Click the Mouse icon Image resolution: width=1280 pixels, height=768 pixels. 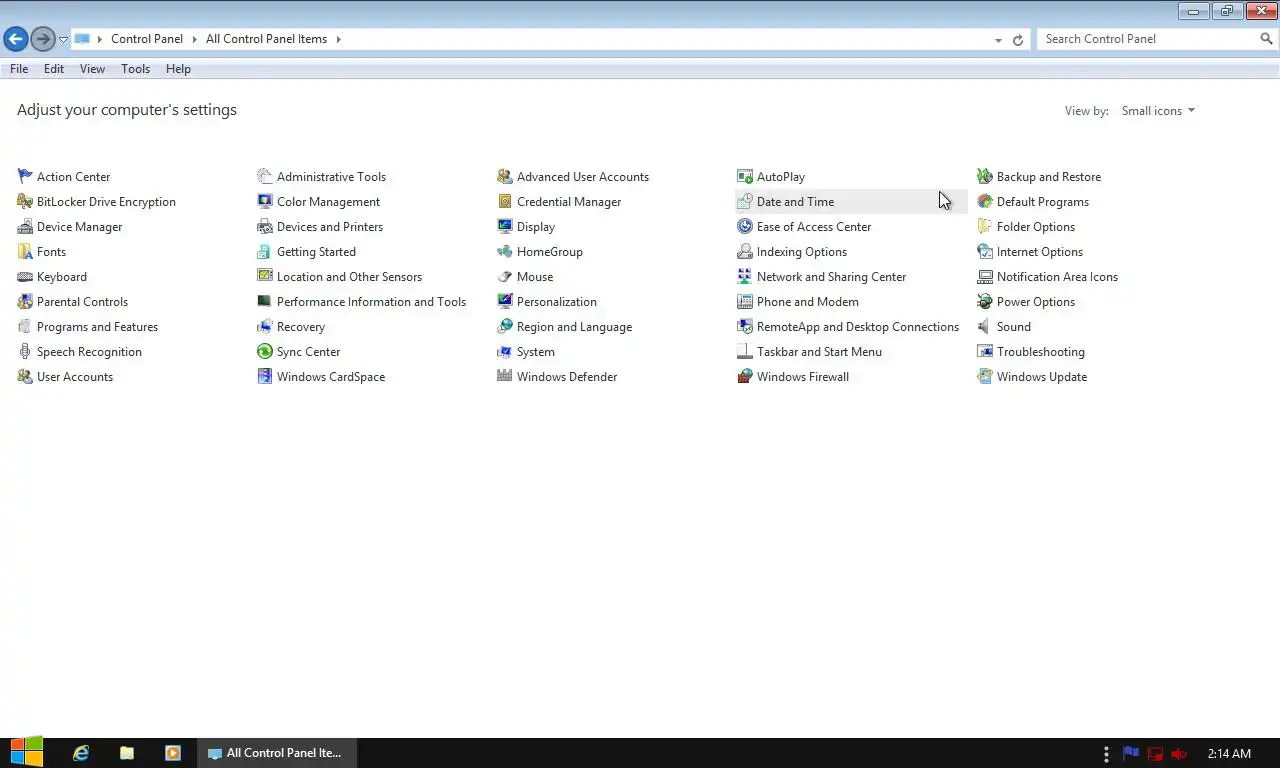point(505,277)
